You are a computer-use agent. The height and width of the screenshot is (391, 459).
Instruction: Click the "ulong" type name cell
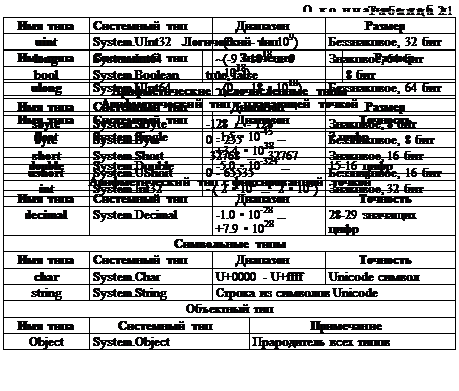click(x=46, y=88)
